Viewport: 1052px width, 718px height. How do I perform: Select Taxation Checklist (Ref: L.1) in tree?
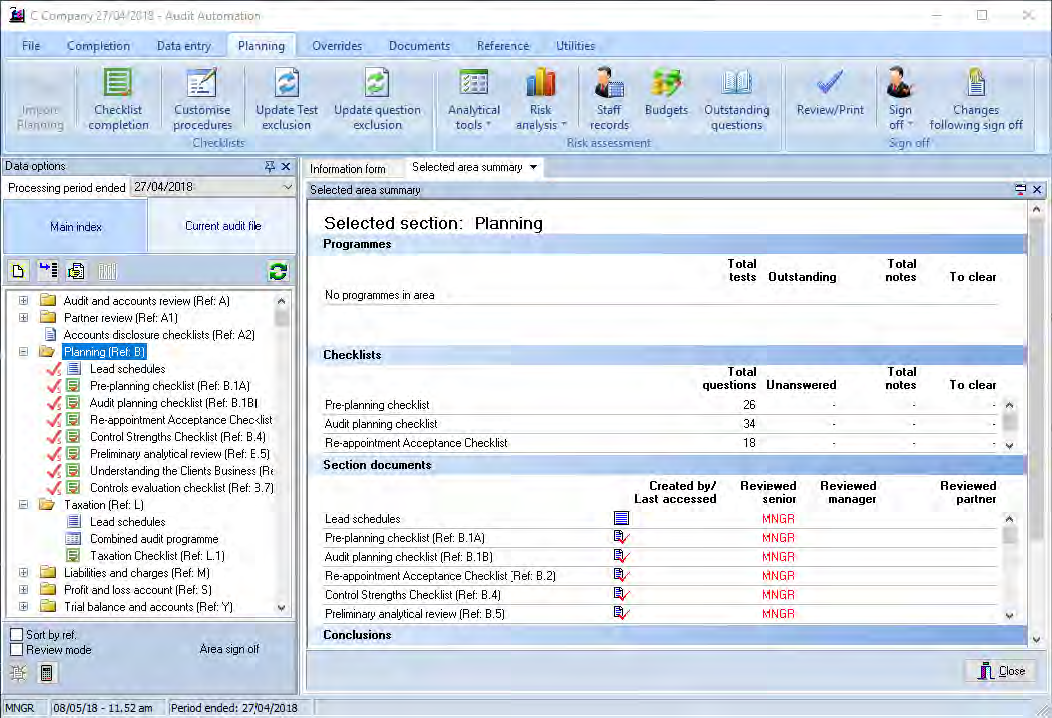tap(157, 556)
